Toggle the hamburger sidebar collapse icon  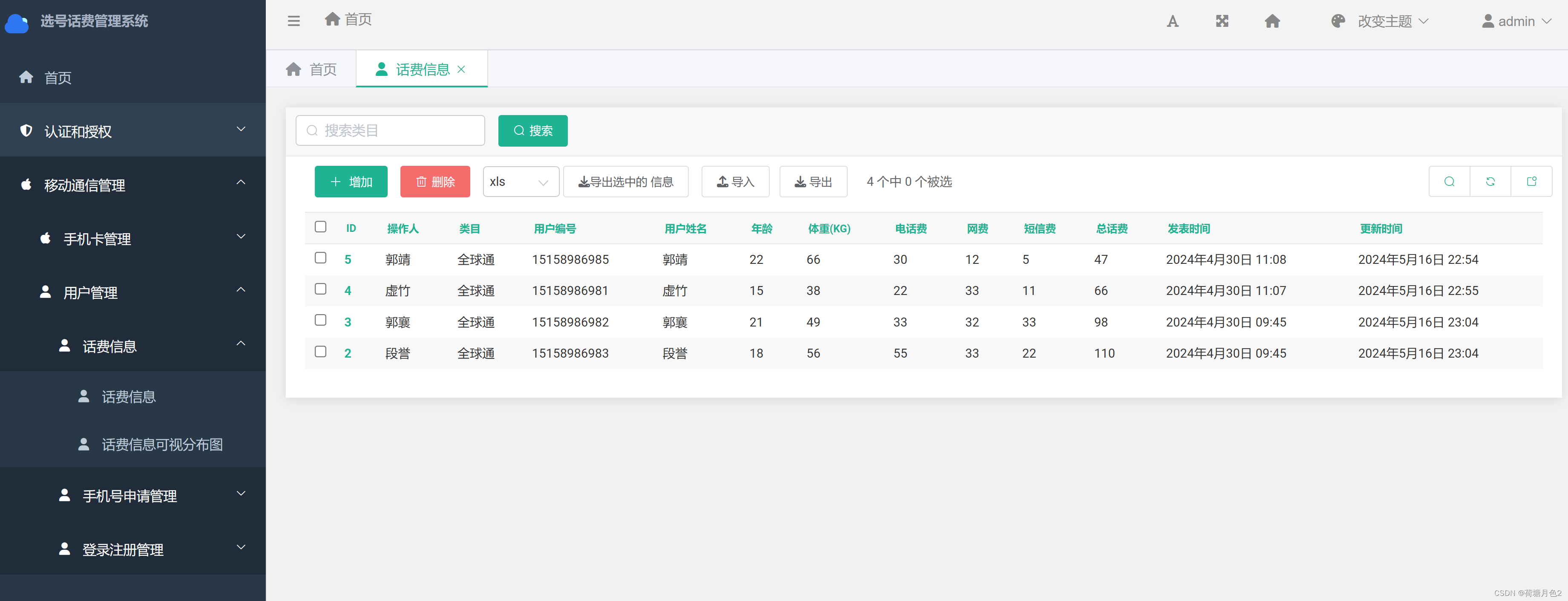click(293, 21)
